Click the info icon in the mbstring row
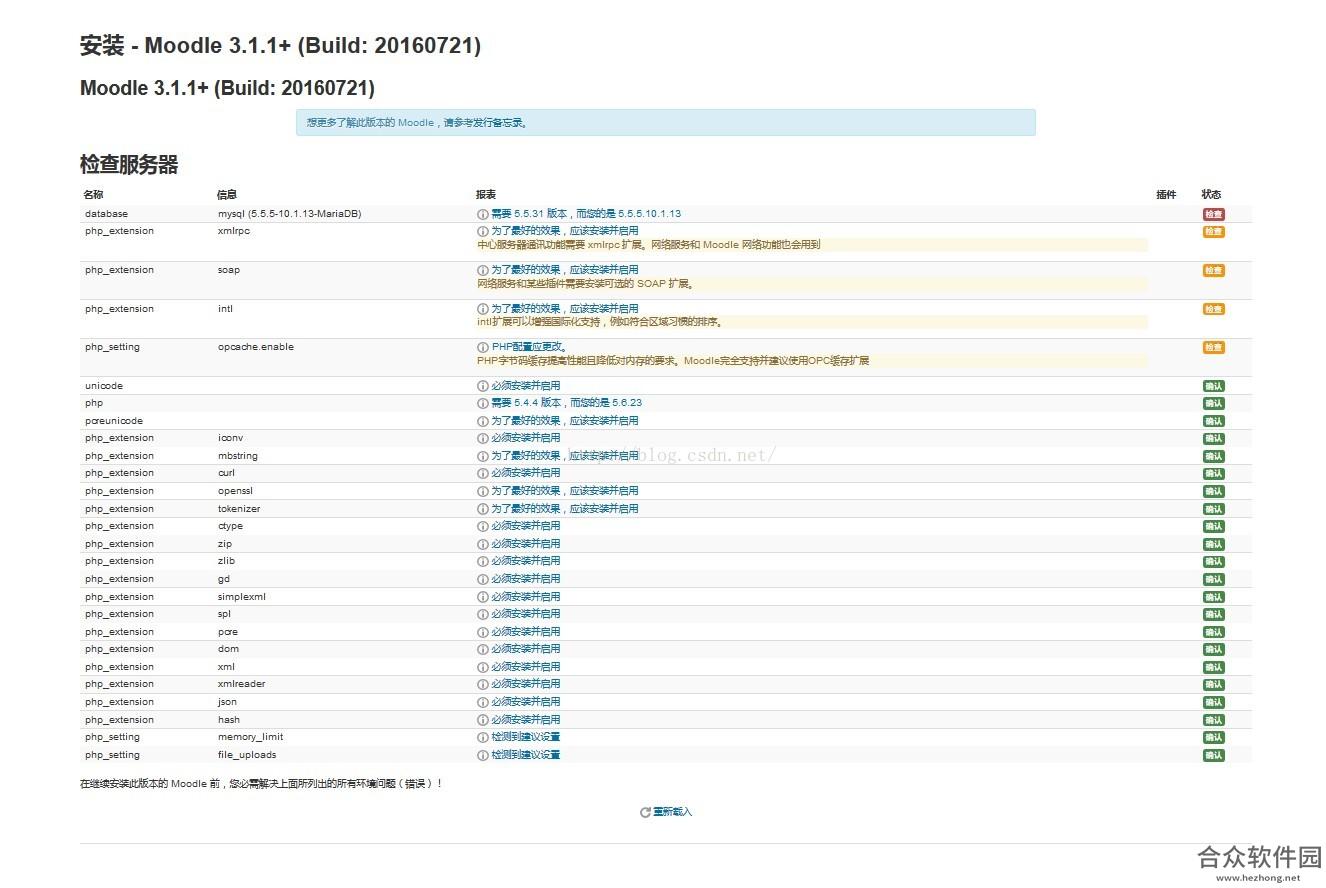The height and width of the screenshot is (888, 1326). [483, 456]
